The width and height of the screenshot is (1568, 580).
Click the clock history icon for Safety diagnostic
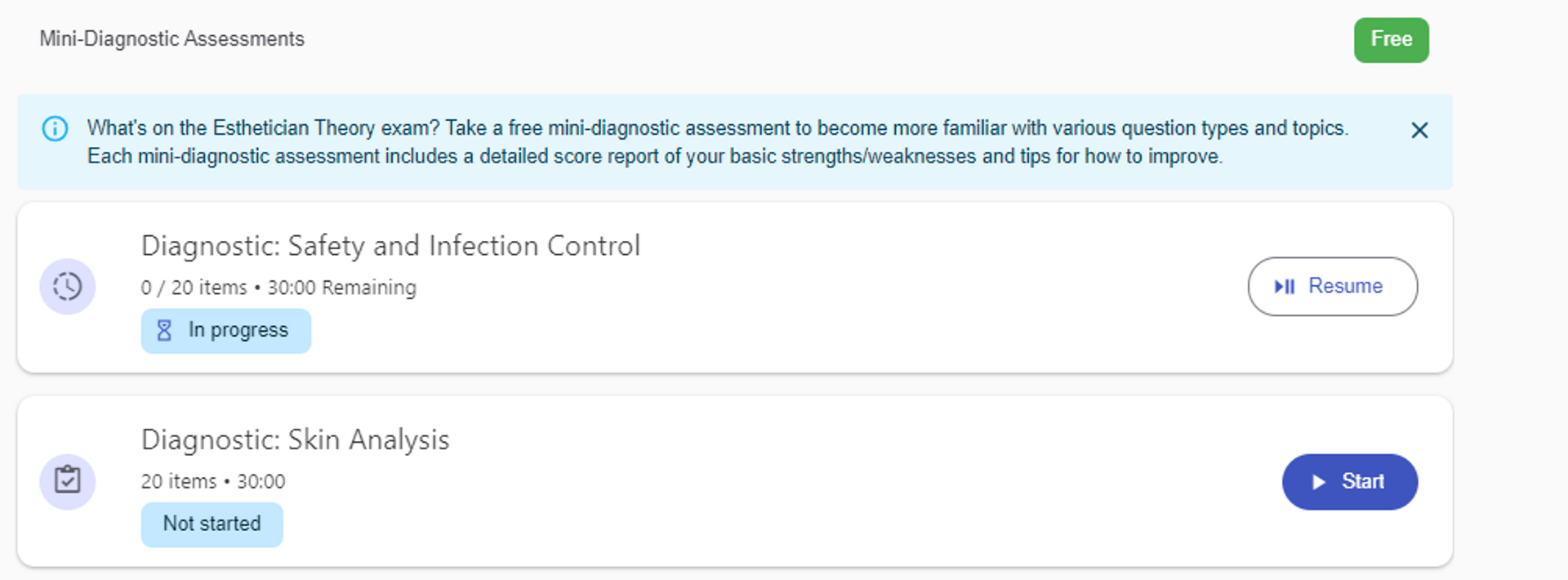tap(68, 287)
